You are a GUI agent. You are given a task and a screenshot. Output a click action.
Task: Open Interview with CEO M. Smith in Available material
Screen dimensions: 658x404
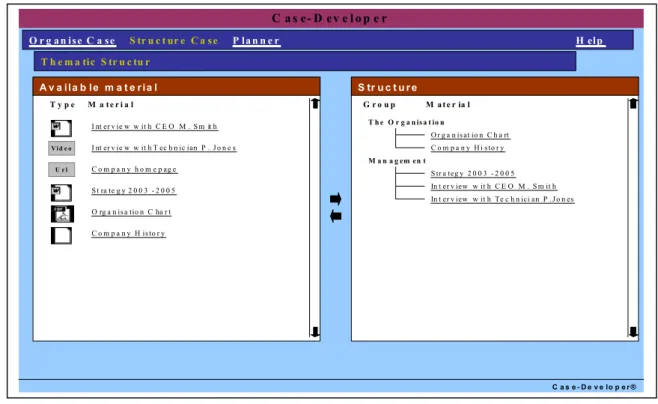(x=154, y=126)
